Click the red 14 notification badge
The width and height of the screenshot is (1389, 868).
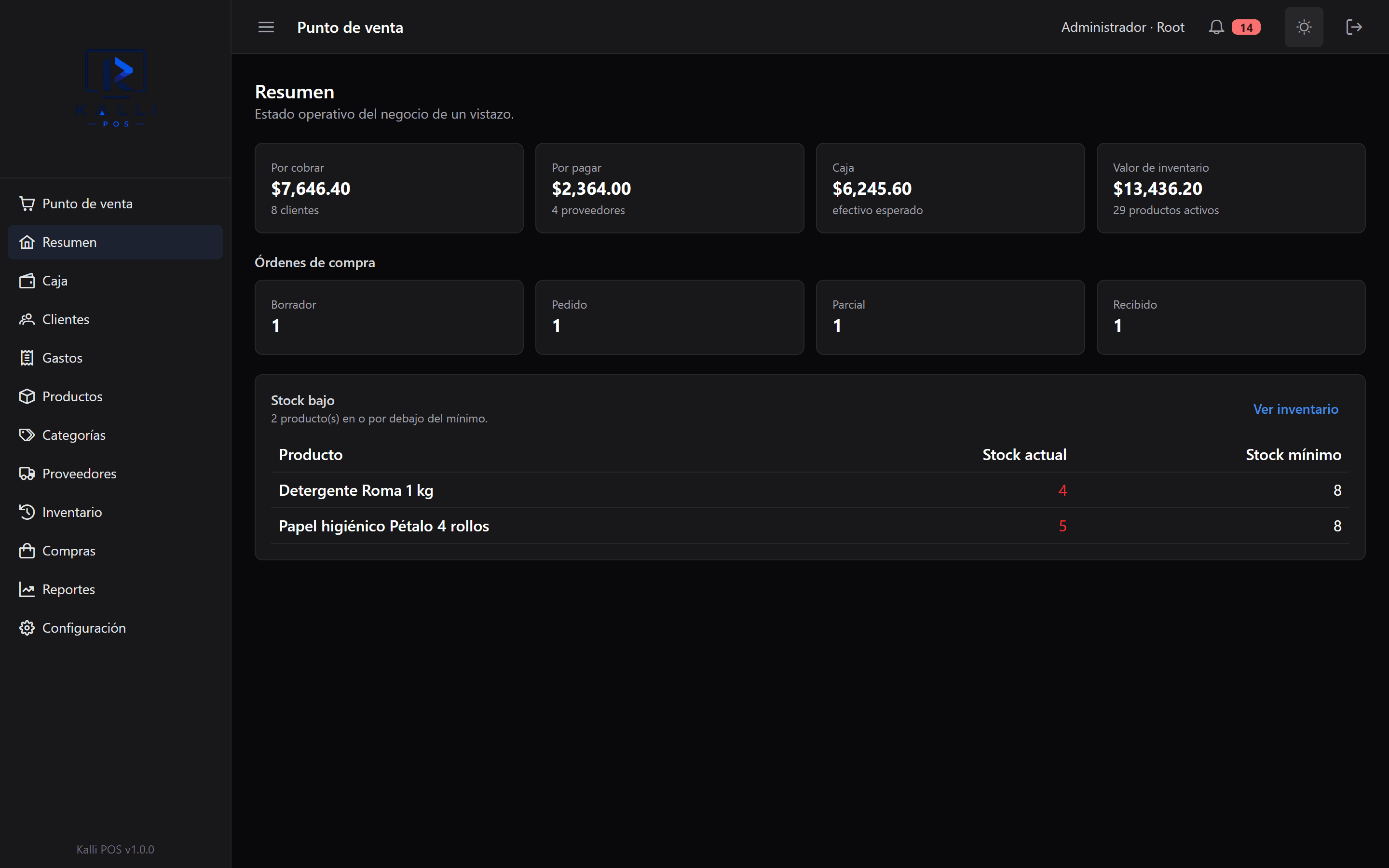[x=1245, y=27]
